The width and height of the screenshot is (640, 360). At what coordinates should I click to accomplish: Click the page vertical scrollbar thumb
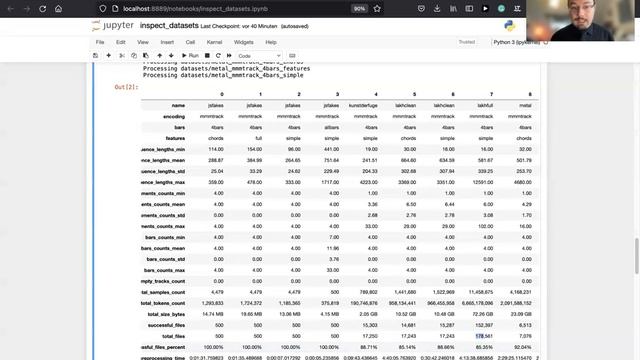(x=637, y=256)
